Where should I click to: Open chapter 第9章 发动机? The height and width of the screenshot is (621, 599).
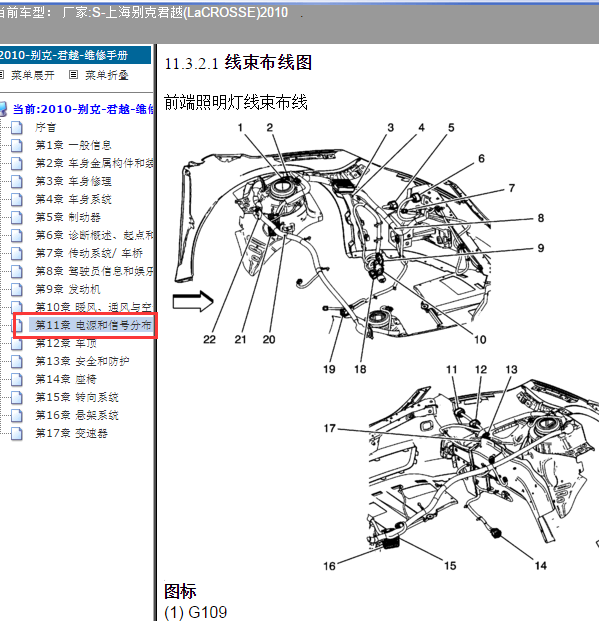[x=68, y=289]
